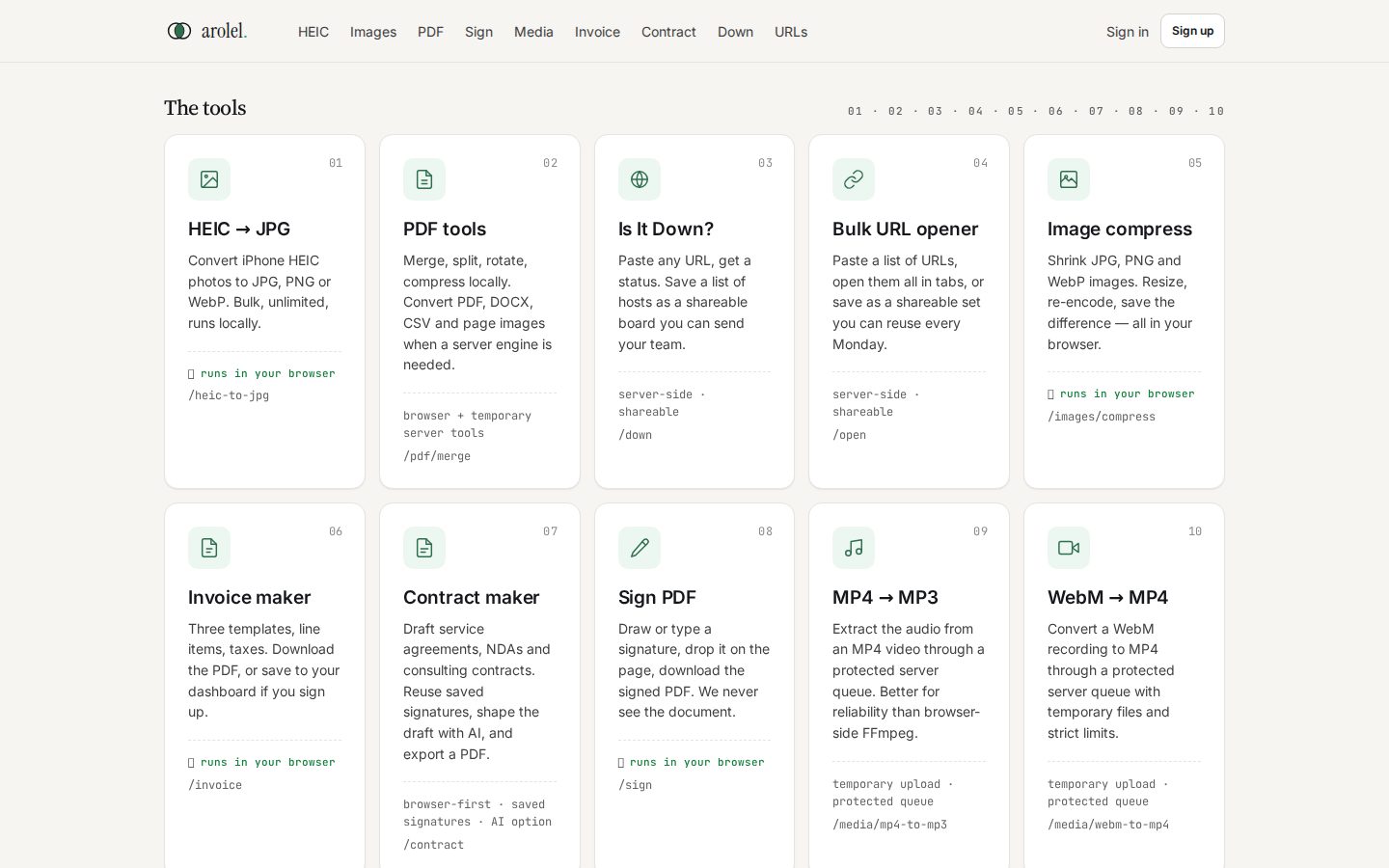Image resolution: width=1389 pixels, height=868 pixels.
Task: Open the Bulk URL opener title
Action: click(905, 230)
